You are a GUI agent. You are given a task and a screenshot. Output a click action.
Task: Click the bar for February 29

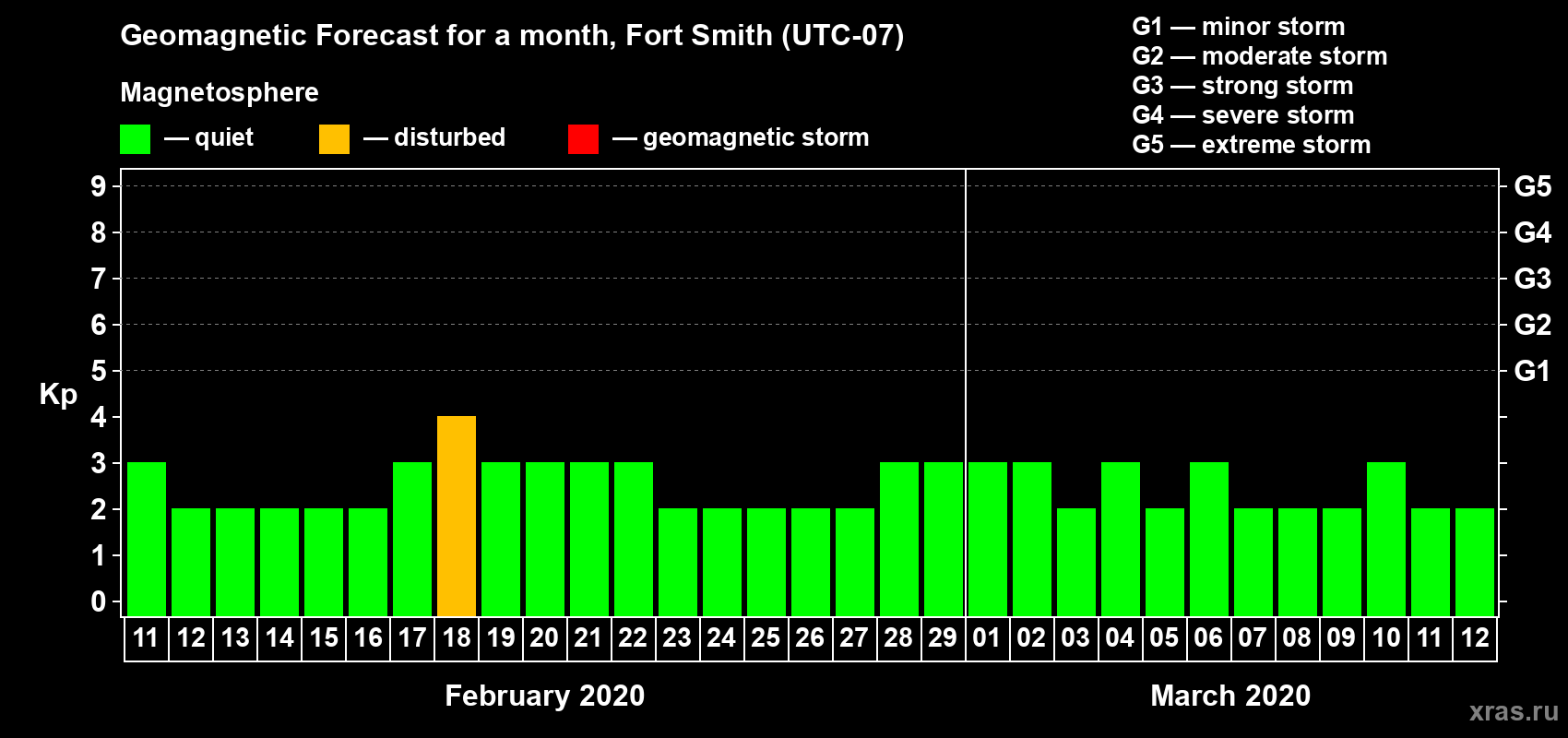click(x=944, y=539)
